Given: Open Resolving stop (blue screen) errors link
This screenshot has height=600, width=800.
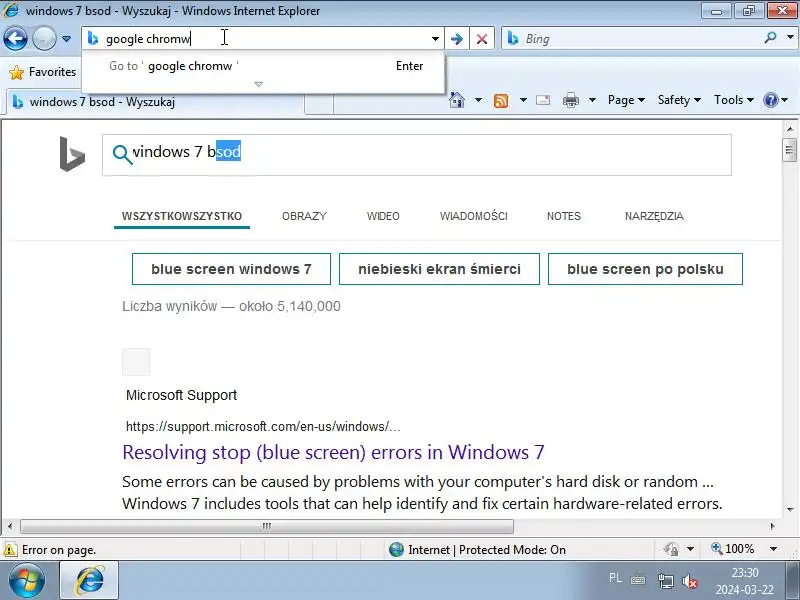Looking at the screenshot, I should 333,453.
